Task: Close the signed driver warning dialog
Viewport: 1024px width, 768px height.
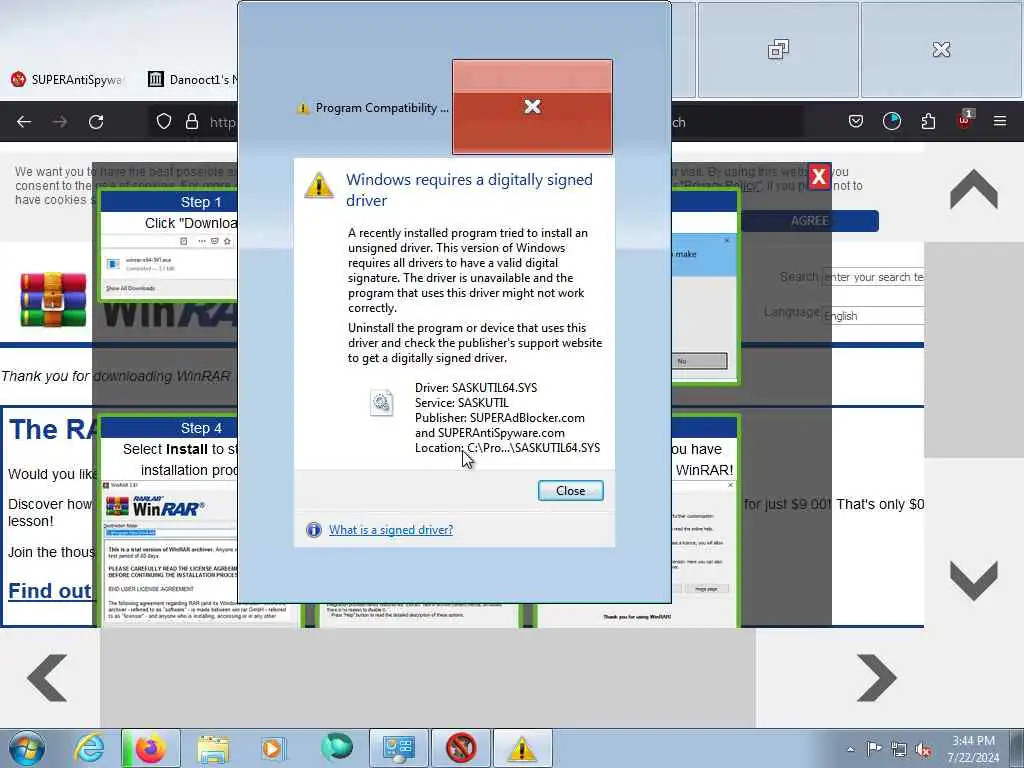Action: coord(570,490)
